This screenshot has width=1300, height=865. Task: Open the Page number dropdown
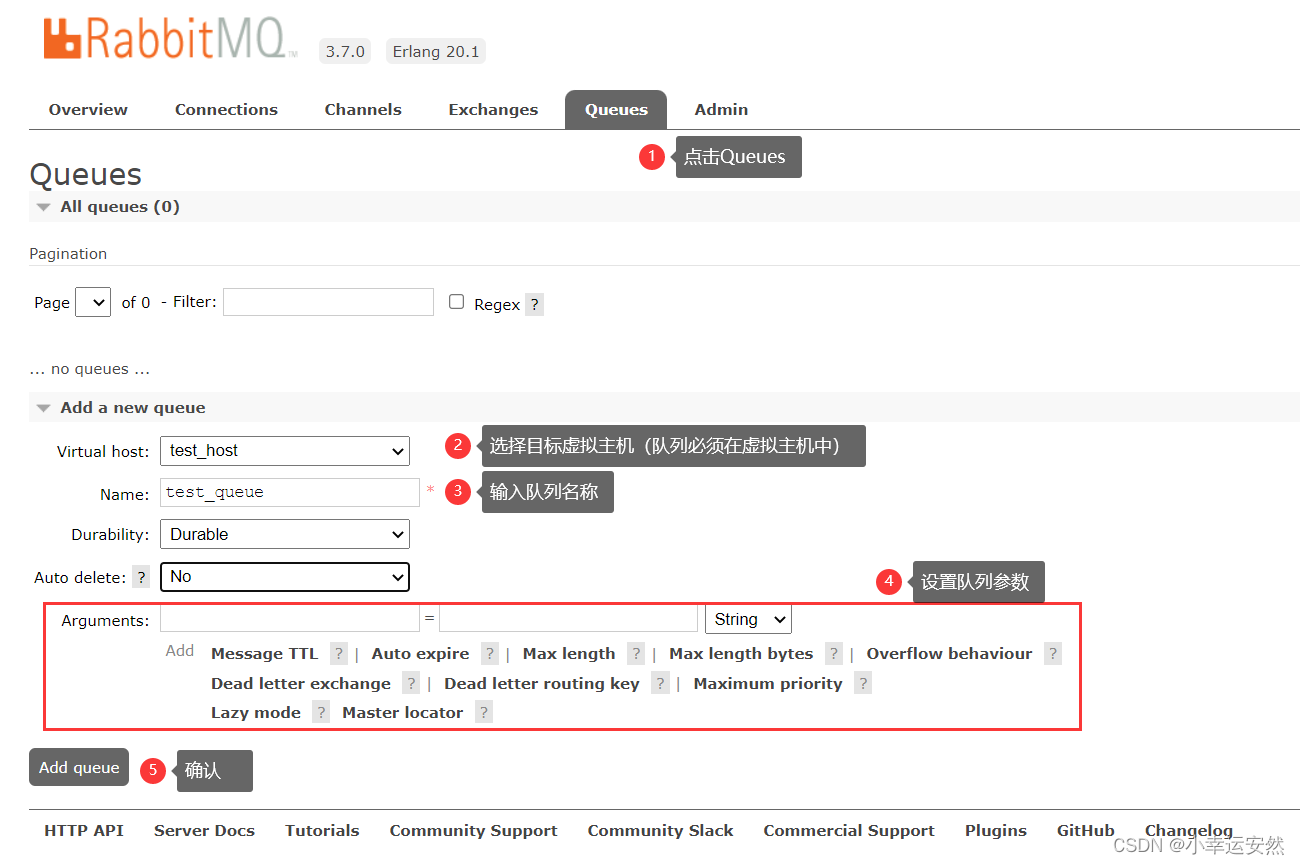(x=93, y=302)
